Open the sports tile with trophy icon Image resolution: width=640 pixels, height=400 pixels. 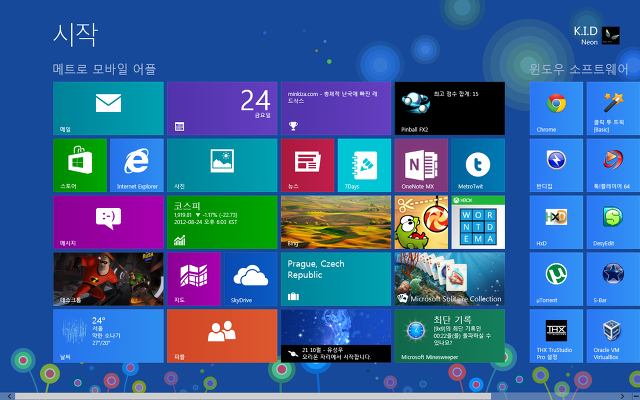click(336, 108)
